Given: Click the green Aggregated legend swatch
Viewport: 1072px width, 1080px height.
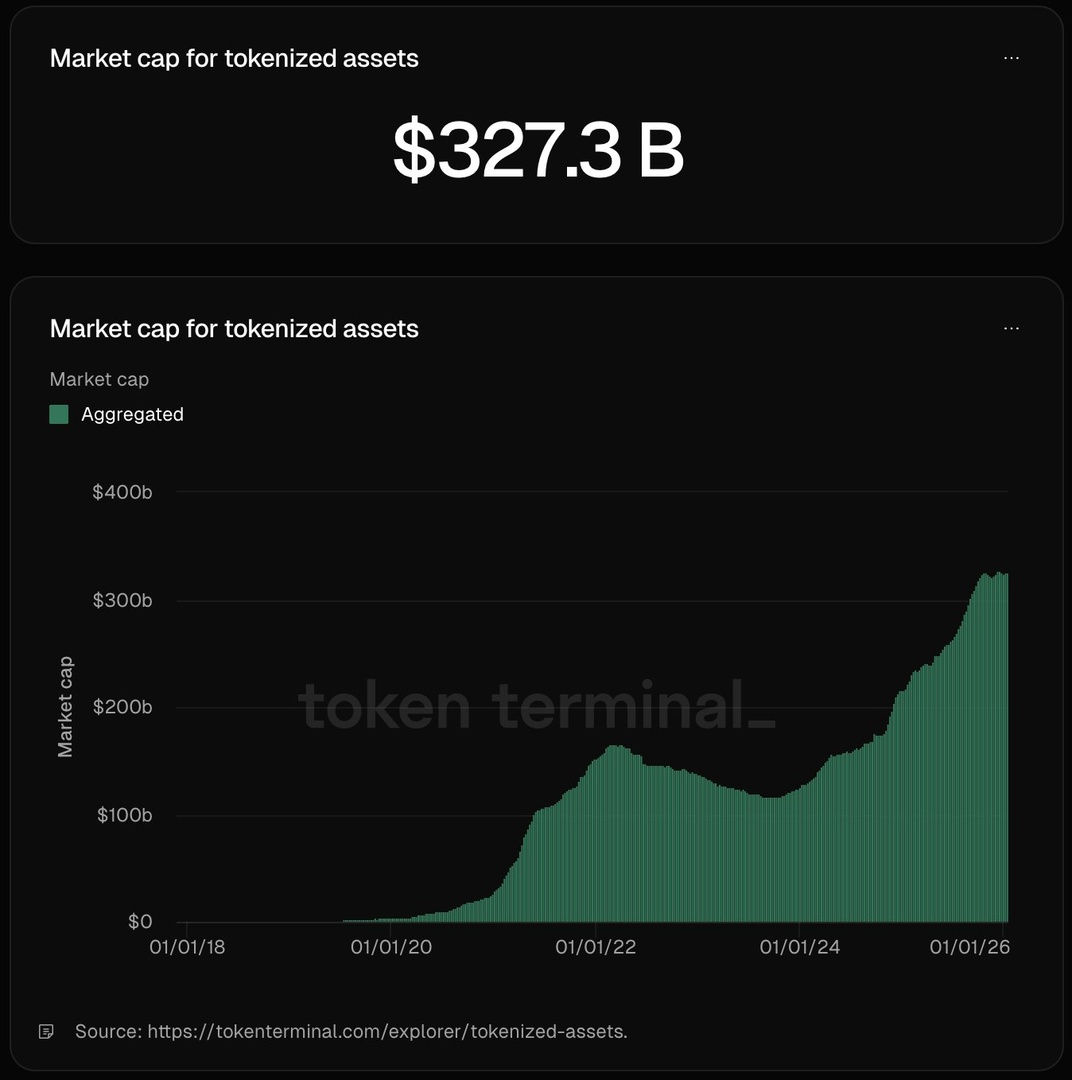Looking at the screenshot, I should (59, 414).
